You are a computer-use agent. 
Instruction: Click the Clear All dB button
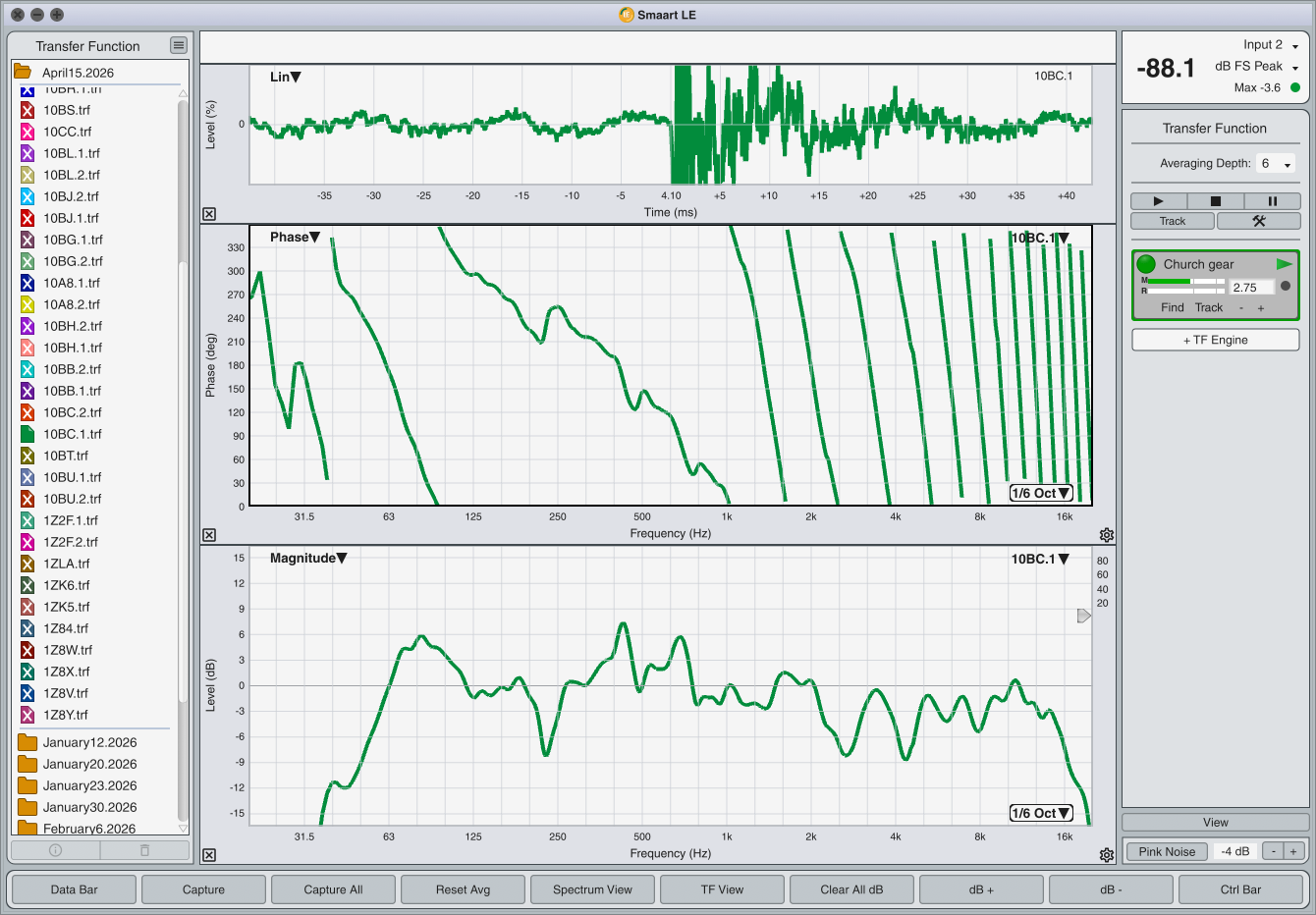pos(851,889)
